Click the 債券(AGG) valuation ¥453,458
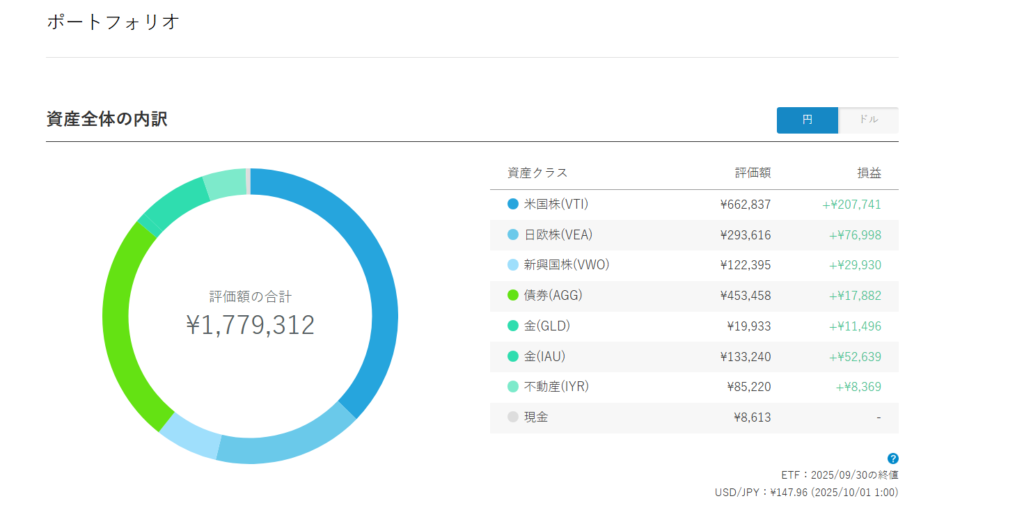The height and width of the screenshot is (526, 1024). (745, 296)
